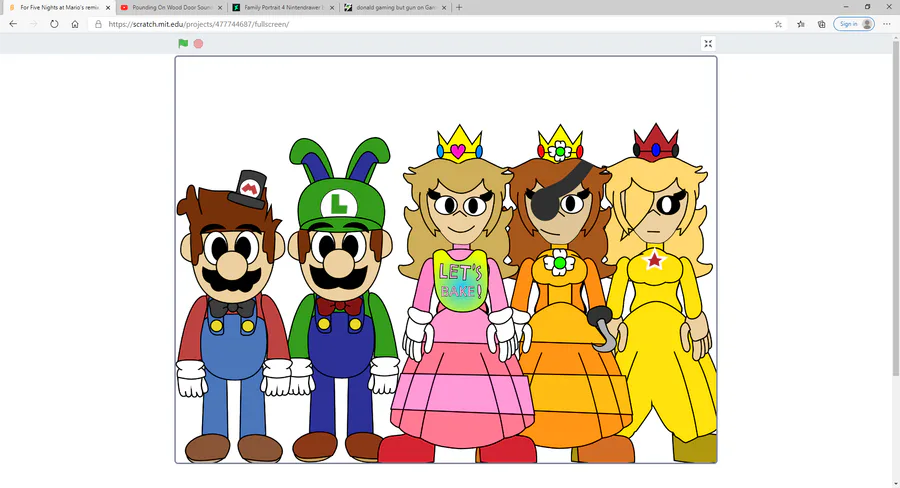This screenshot has height=488, width=900.
Task: Open the favorites list icon
Action: click(801, 24)
